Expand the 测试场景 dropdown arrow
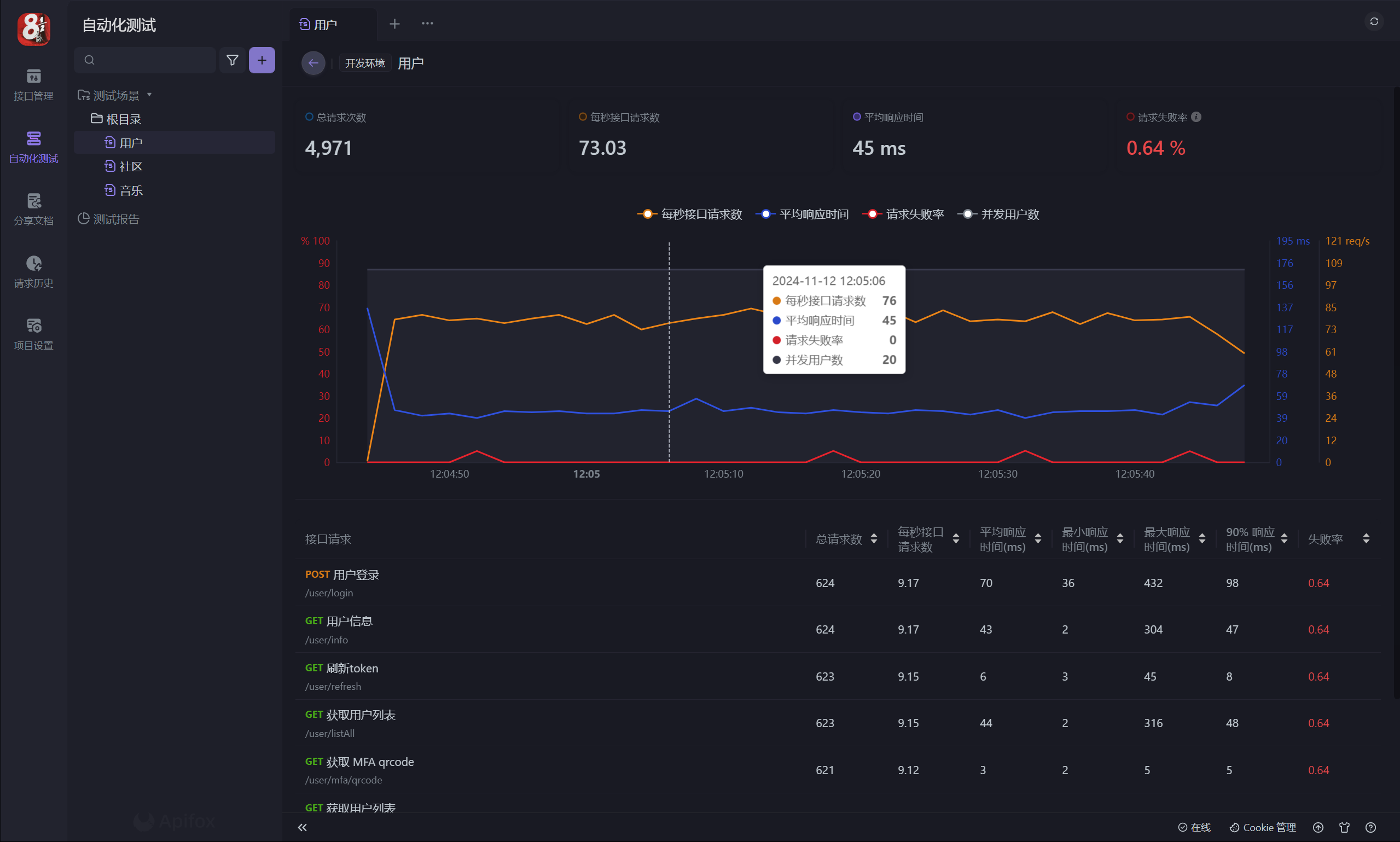1400x842 pixels. click(150, 95)
